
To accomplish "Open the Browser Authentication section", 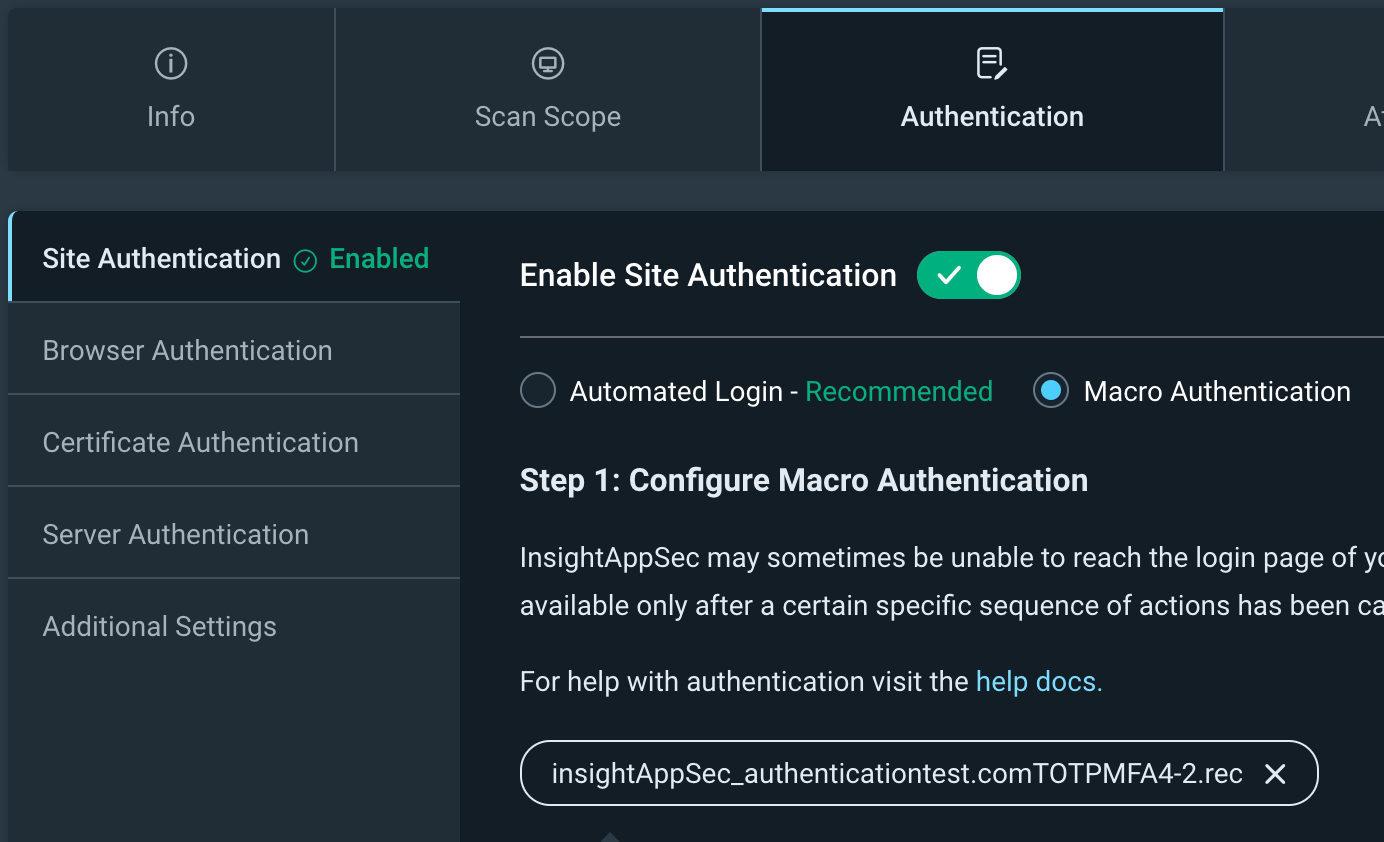I will 188,351.
